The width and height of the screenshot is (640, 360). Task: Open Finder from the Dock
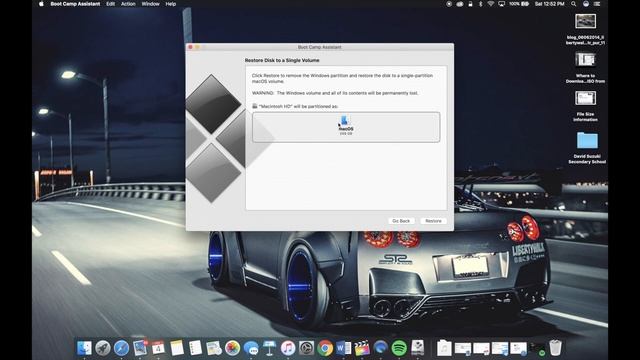coord(84,348)
